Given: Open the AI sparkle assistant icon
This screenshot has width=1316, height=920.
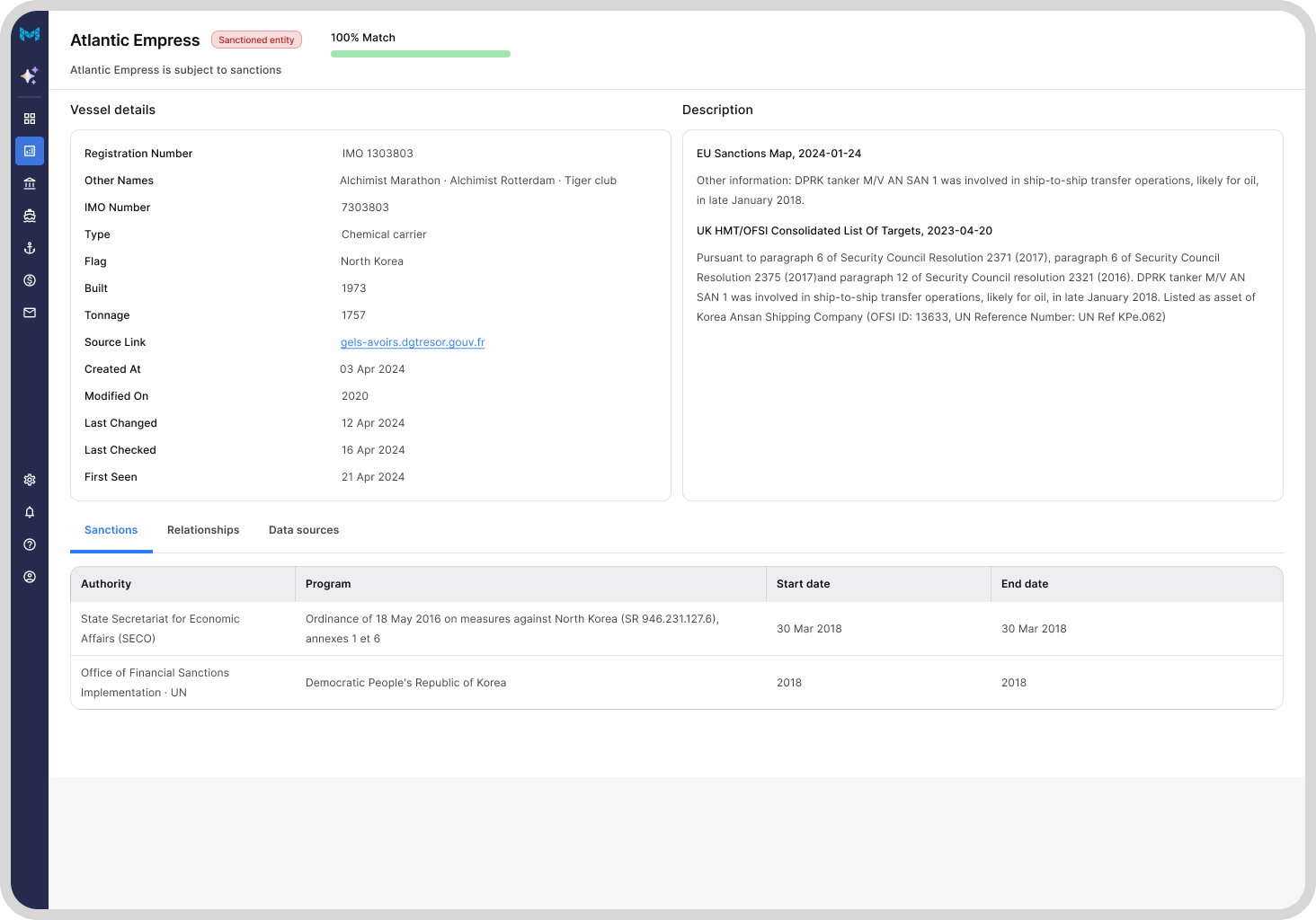Looking at the screenshot, I should pos(30,75).
